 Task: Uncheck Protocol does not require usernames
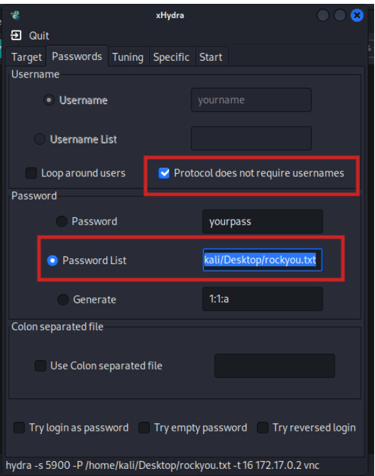[164, 173]
